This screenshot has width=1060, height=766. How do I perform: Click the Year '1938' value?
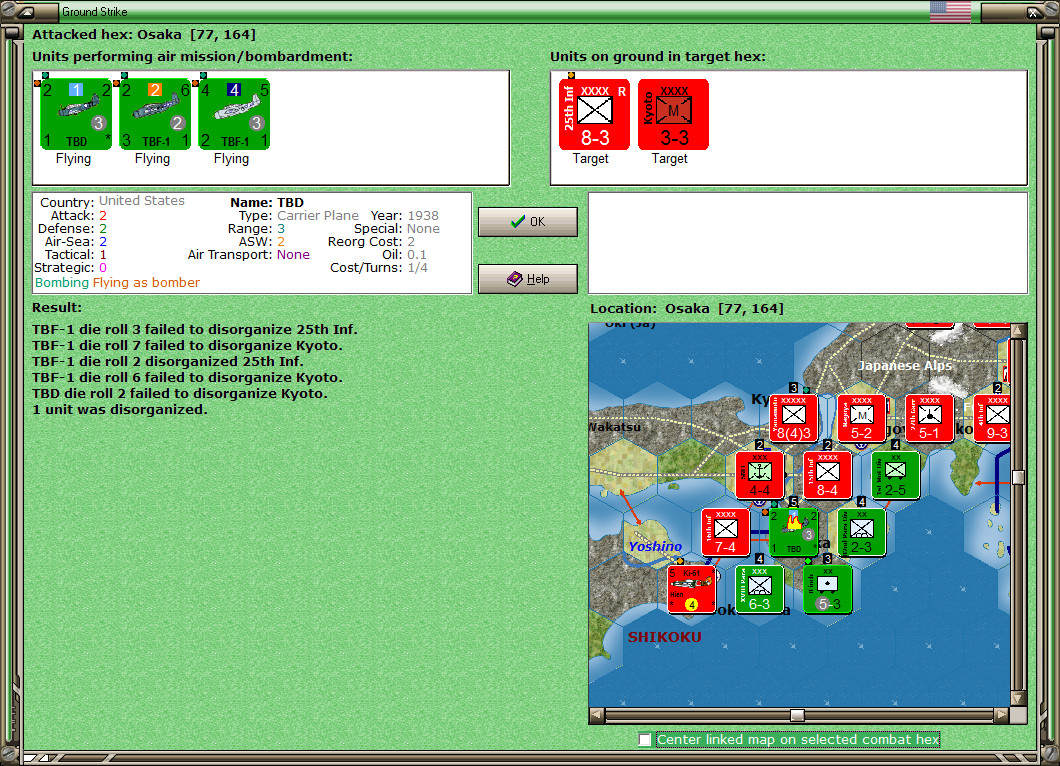[x=423, y=216]
